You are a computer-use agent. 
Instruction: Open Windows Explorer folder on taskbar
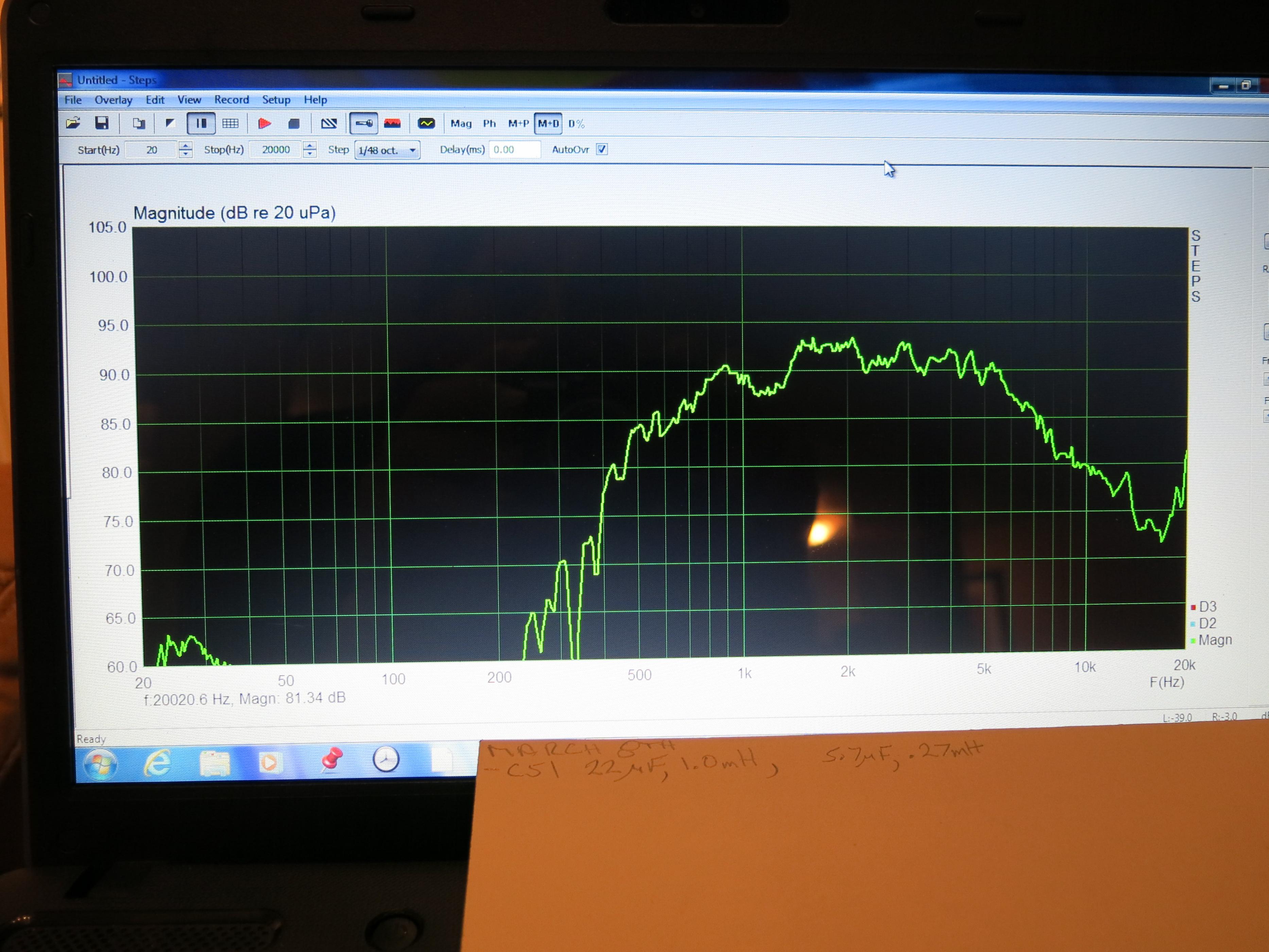tap(215, 763)
